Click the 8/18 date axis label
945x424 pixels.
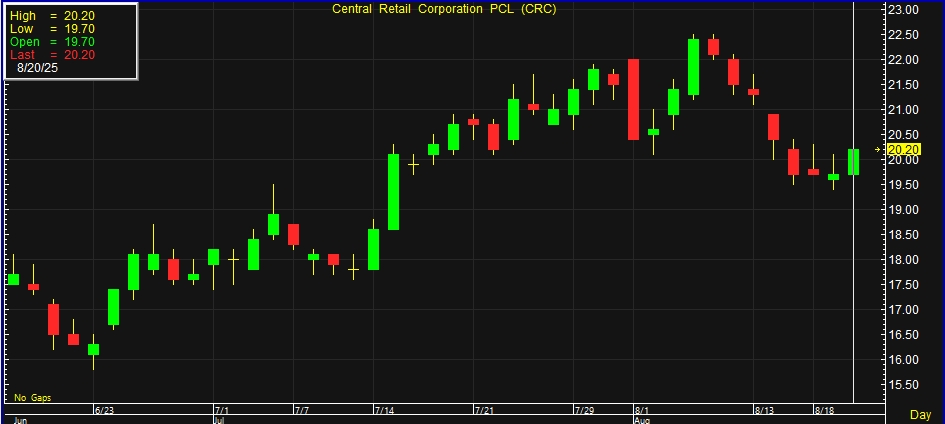[824, 410]
